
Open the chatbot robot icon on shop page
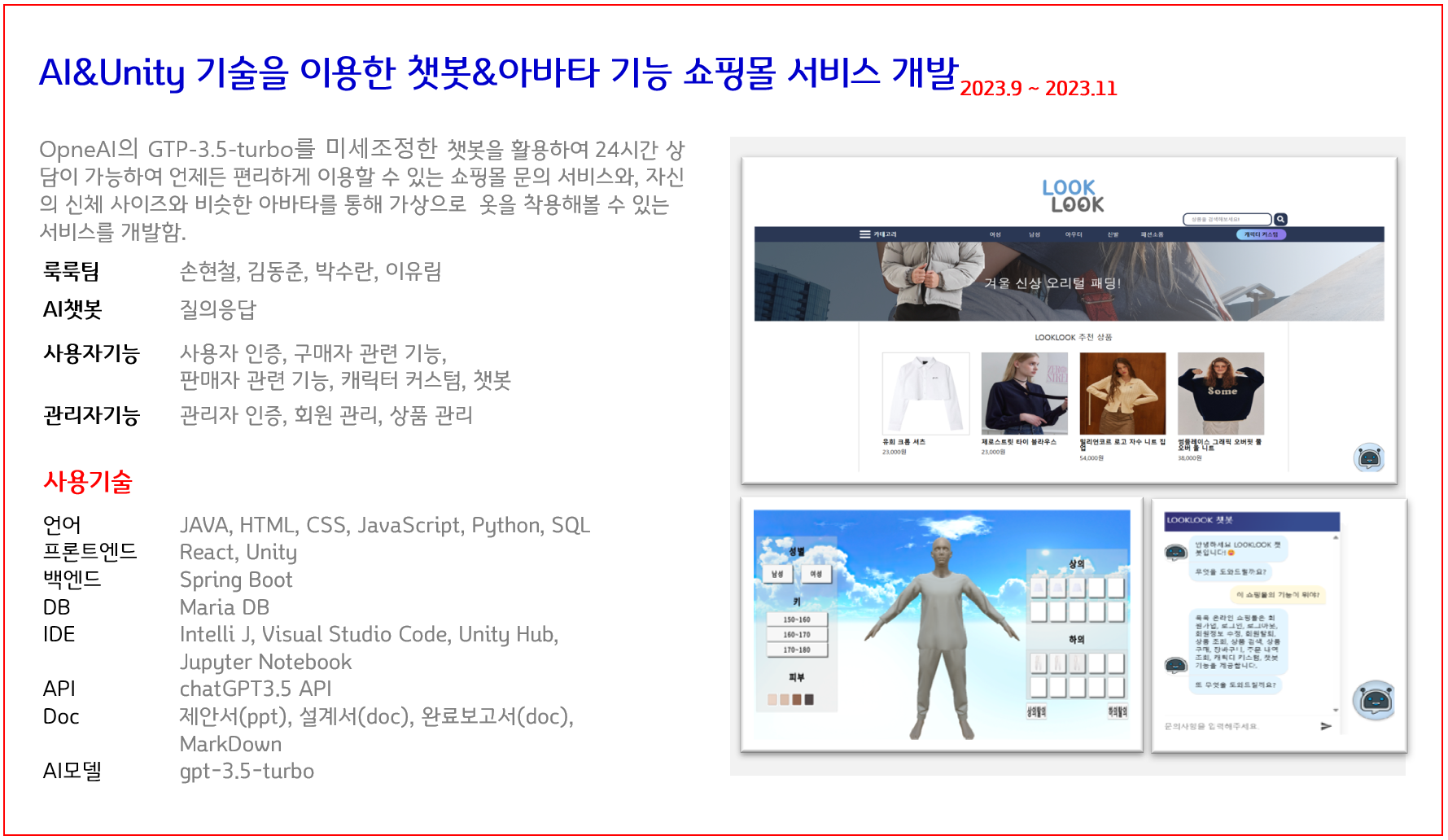[x=1369, y=457]
